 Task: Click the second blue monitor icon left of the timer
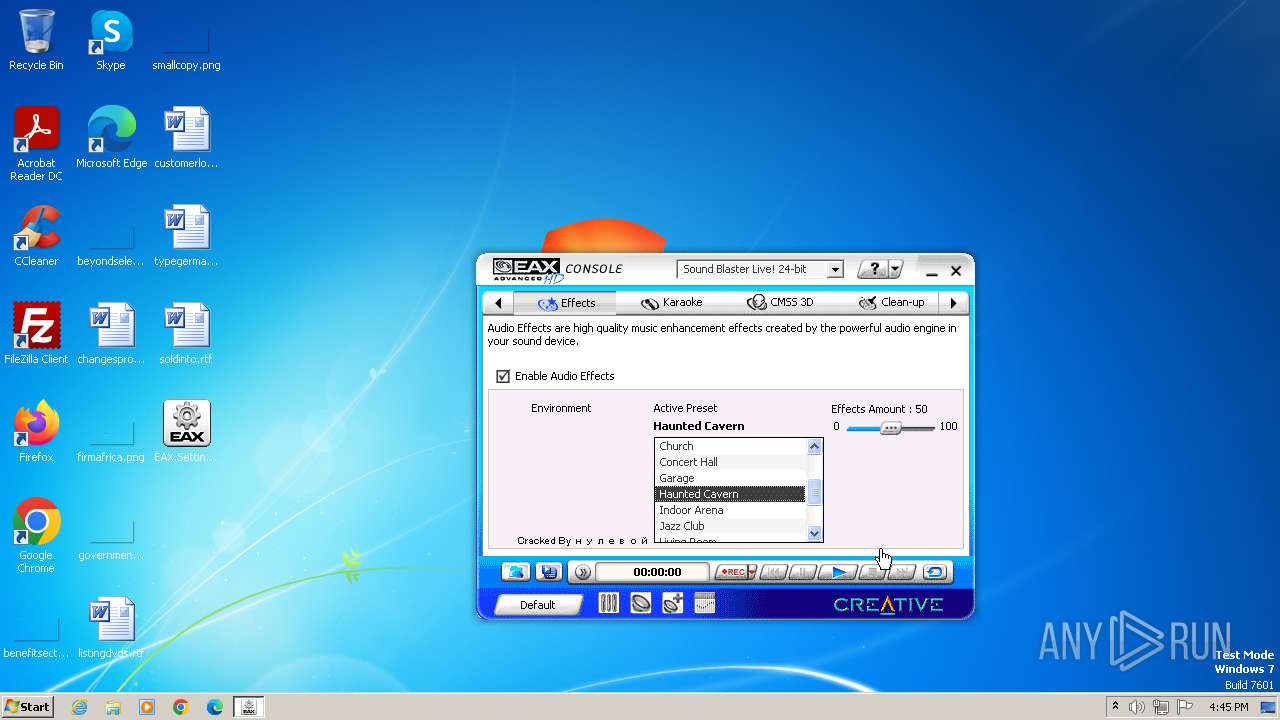548,572
